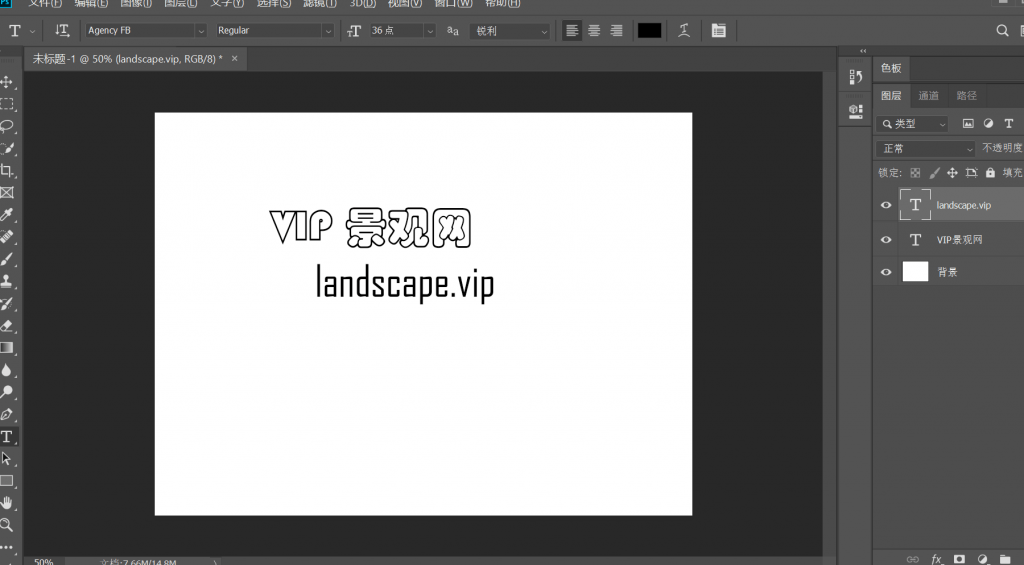
Task: Open 36 点 font size dropdown
Action: (429, 31)
